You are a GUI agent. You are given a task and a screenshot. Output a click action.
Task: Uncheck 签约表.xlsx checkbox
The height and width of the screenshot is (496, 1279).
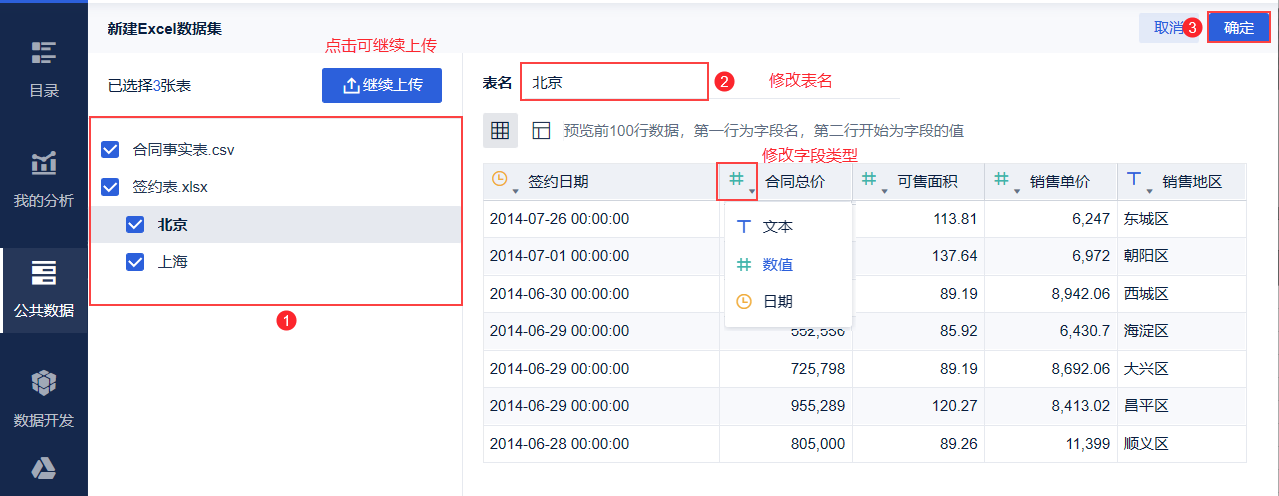(111, 187)
